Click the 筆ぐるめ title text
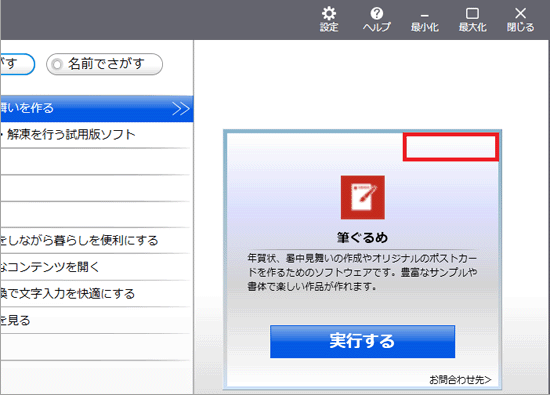The width and height of the screenshot is (550, 395). (363, 237)
